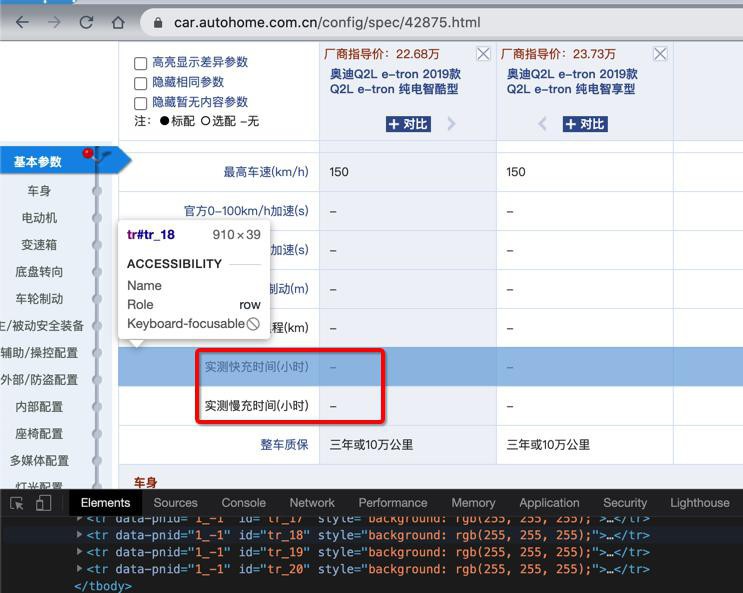Screen dimensions: 743x593
Task: Jump to 变速箱 section
Action: pyautogui.click(x=39, y=245)
